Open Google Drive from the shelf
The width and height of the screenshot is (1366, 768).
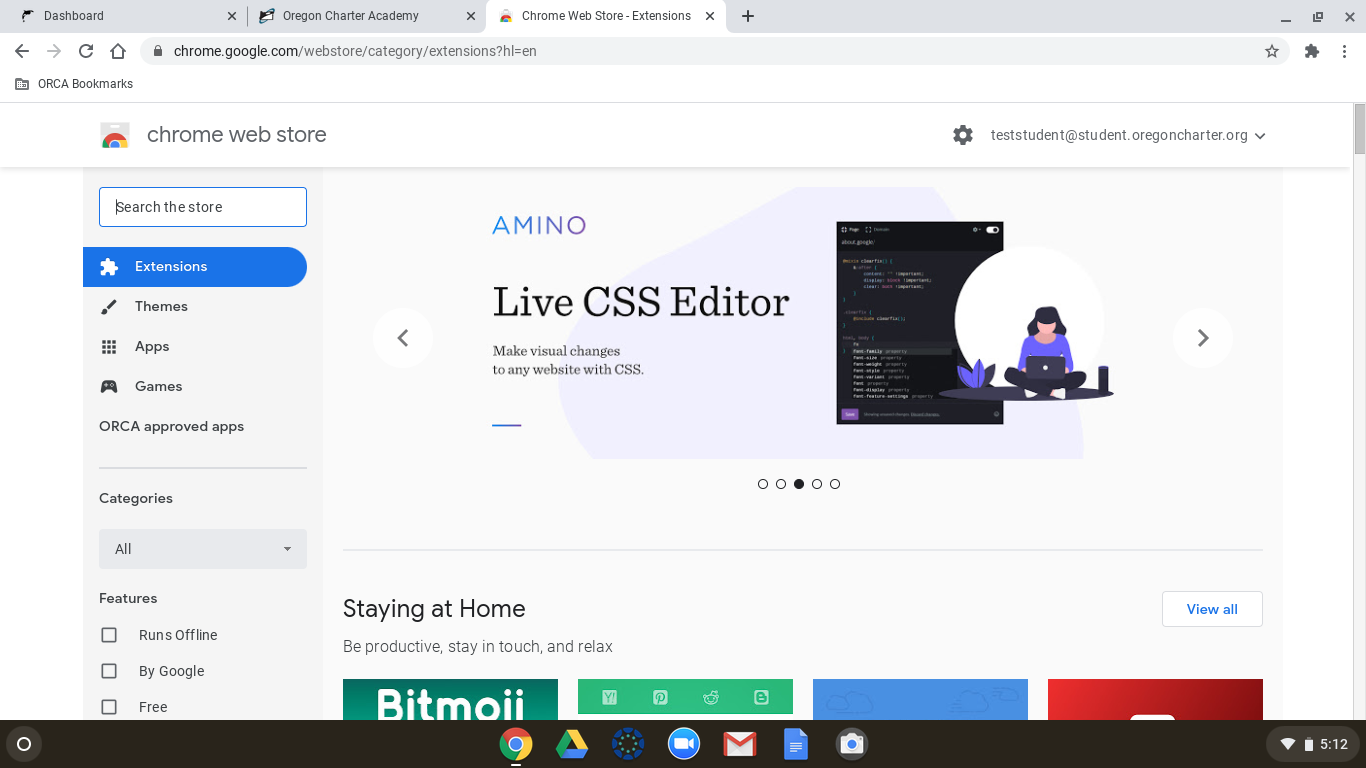pyautogui.click(x=572, y=744)
